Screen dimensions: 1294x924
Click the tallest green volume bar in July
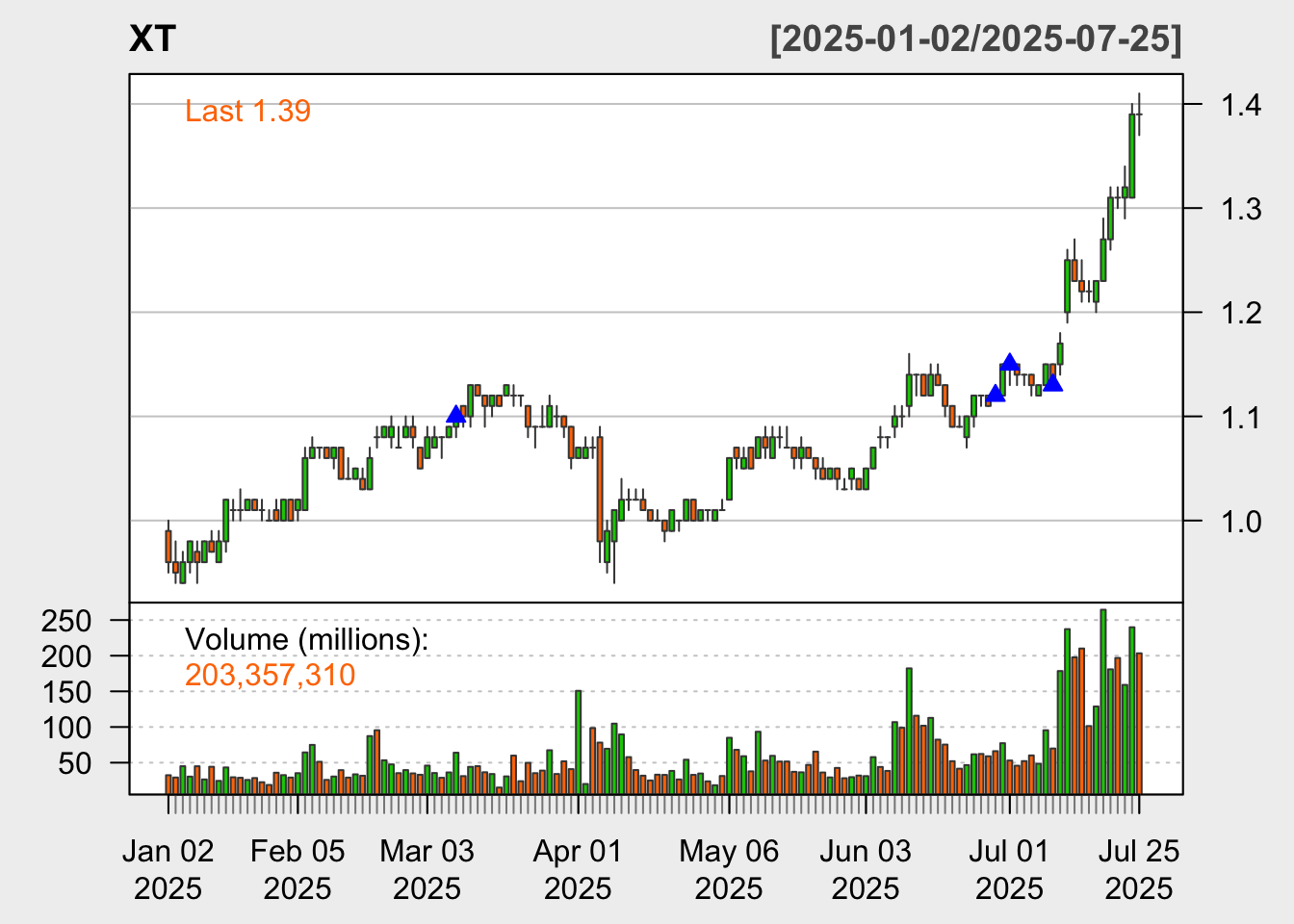(1103, 701)
